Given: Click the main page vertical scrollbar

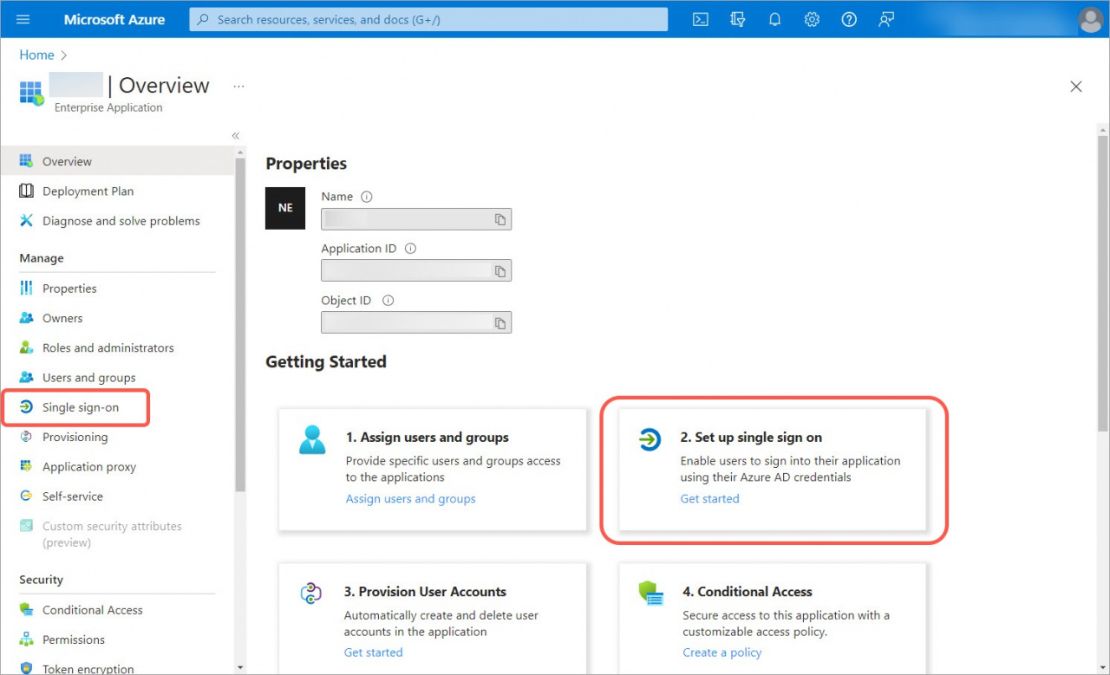Looking at the screenshot, I should [x=1103, y=283].
